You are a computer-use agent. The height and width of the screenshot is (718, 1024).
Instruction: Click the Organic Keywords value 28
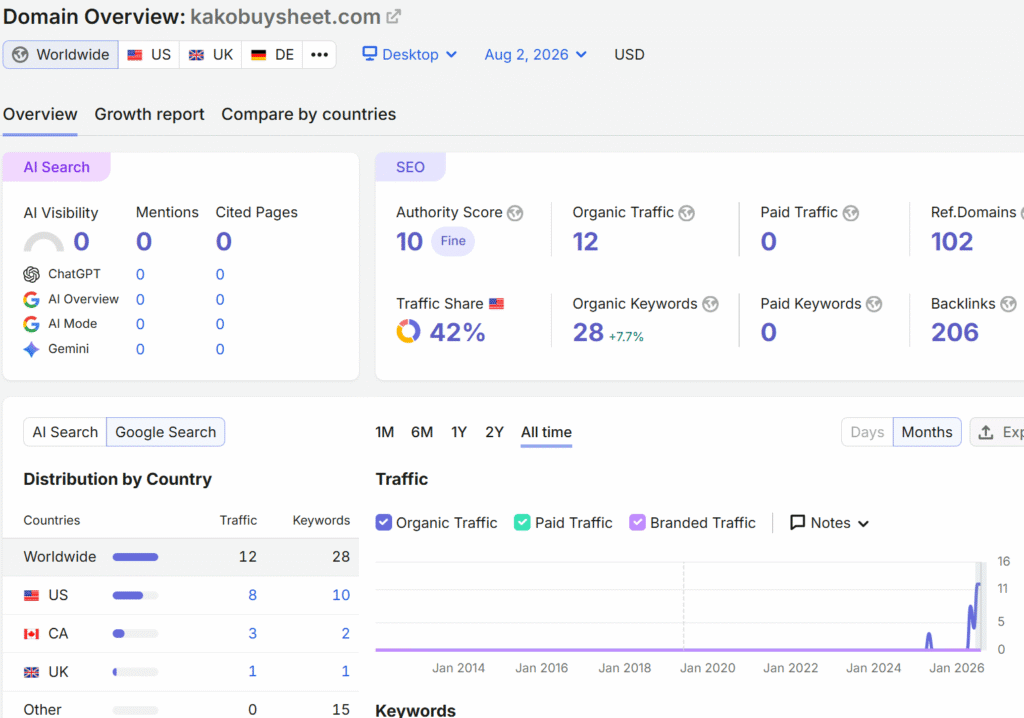coord(588,333)
